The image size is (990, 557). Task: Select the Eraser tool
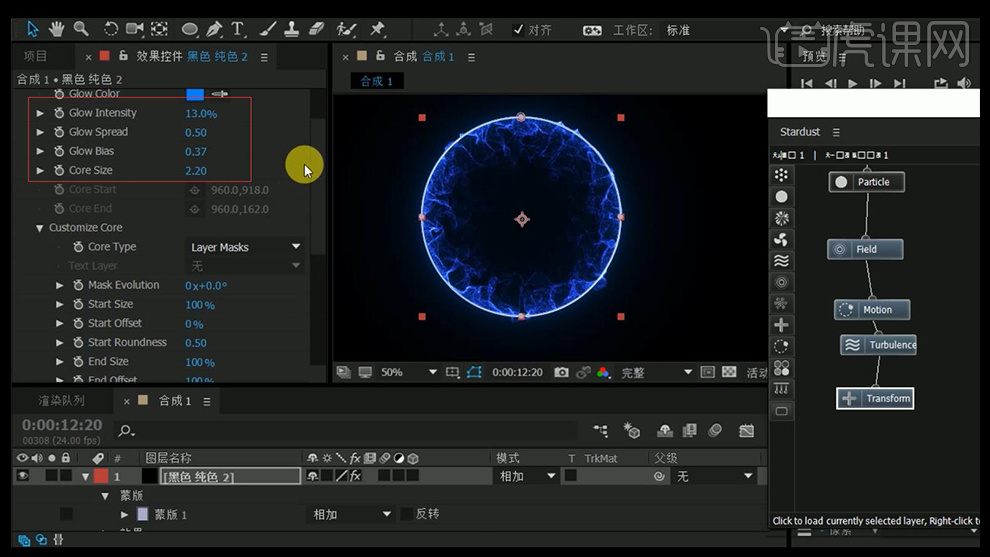[x=317, y=29]
